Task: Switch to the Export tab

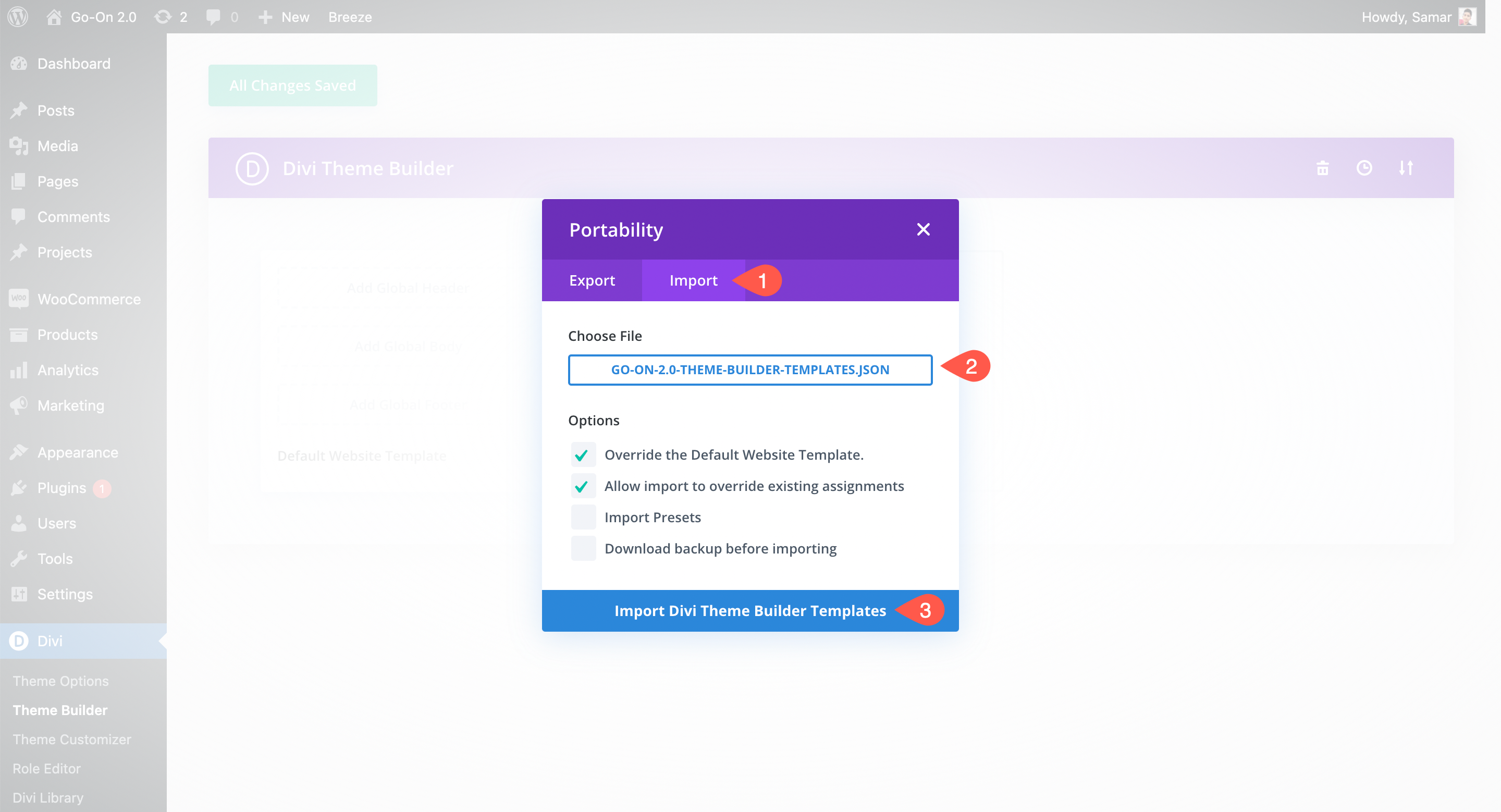Action: click(592, 280)
